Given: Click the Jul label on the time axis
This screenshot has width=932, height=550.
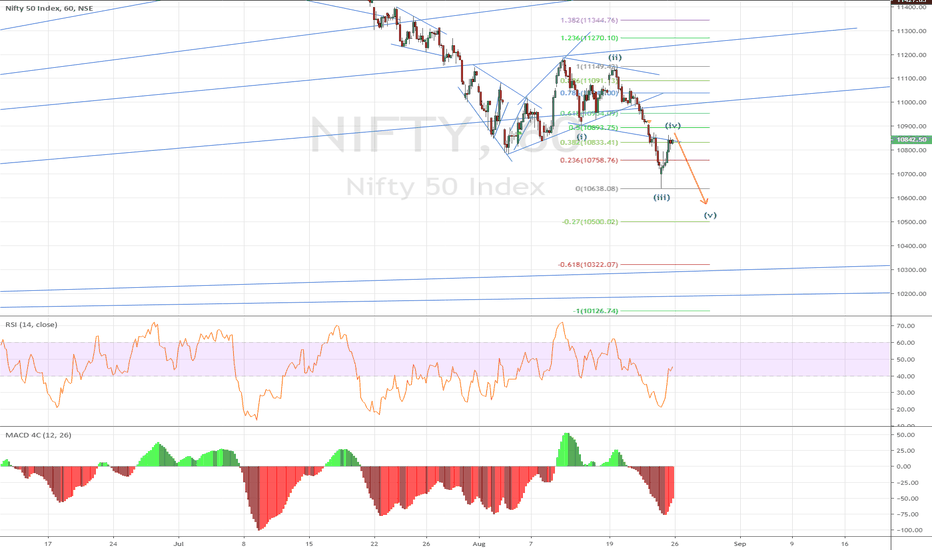Looking at the screenshot, I should pyautogui.click(x=178, y=543).
